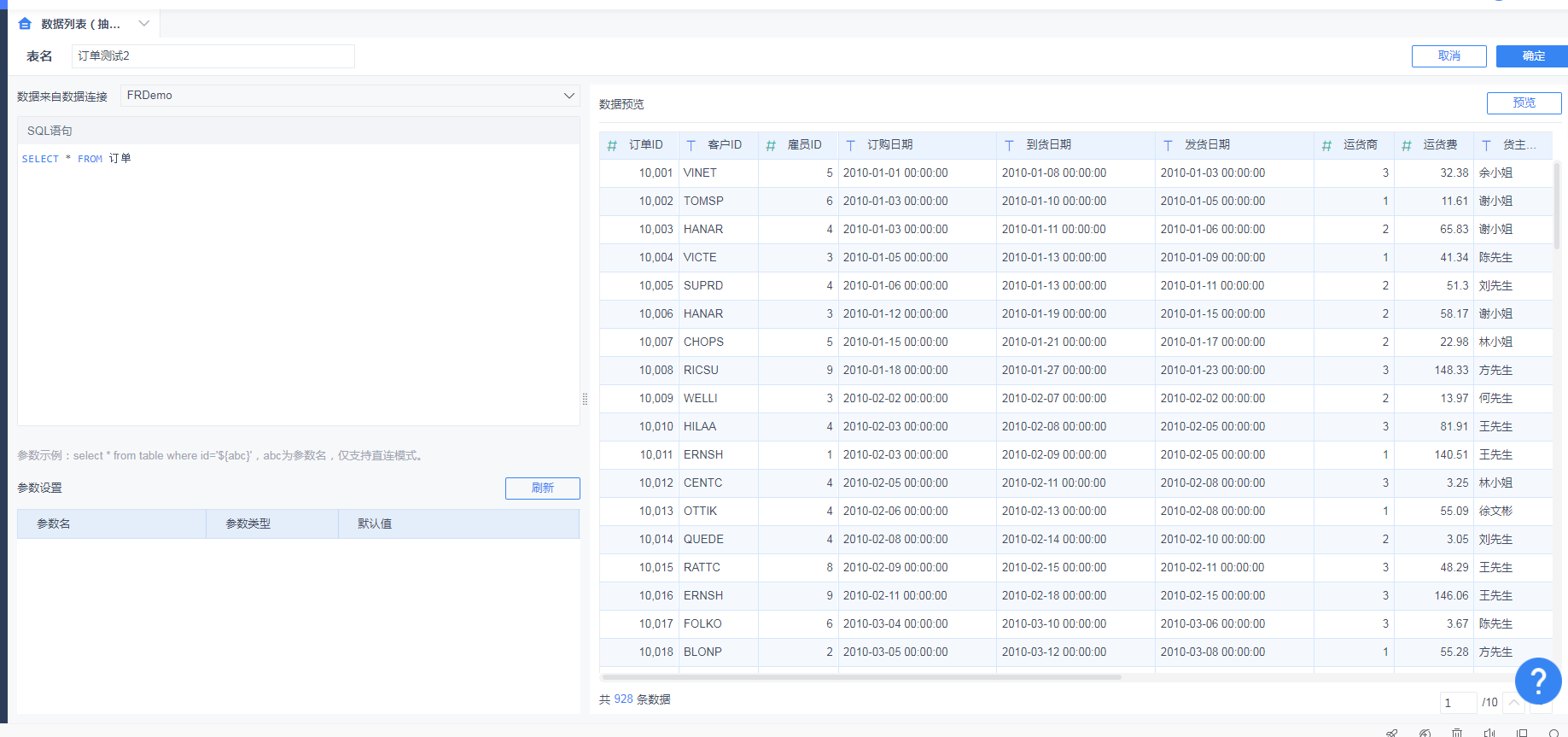Select the VICTE customer cell
This screenshot has height=737, width=1568.
click(718, 258)
